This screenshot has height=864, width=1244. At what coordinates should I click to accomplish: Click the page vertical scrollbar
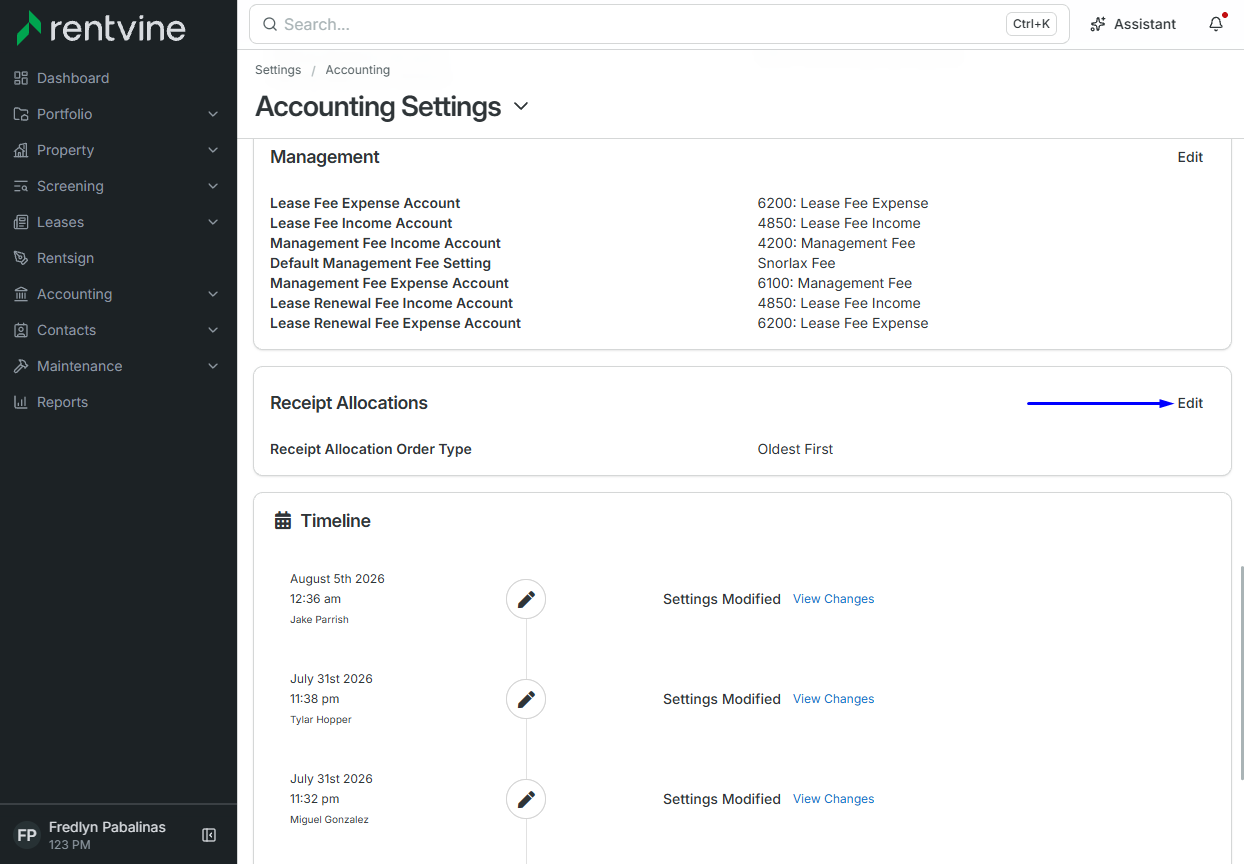pyautogui.click(x=1241, y=672)
